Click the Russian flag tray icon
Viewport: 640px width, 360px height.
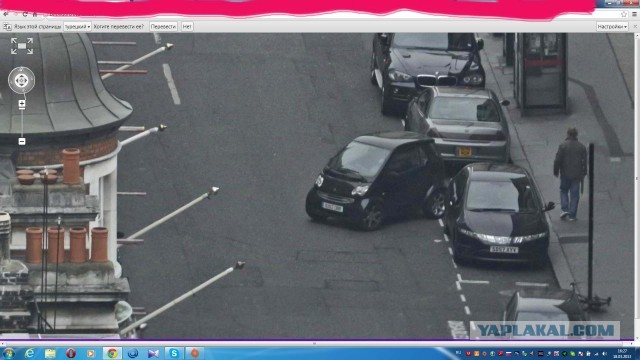[x=509, y=353]
